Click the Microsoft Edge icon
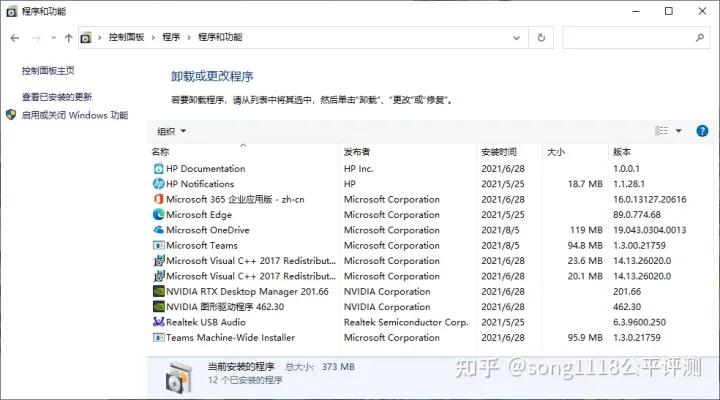 click(x=158, y=214)
